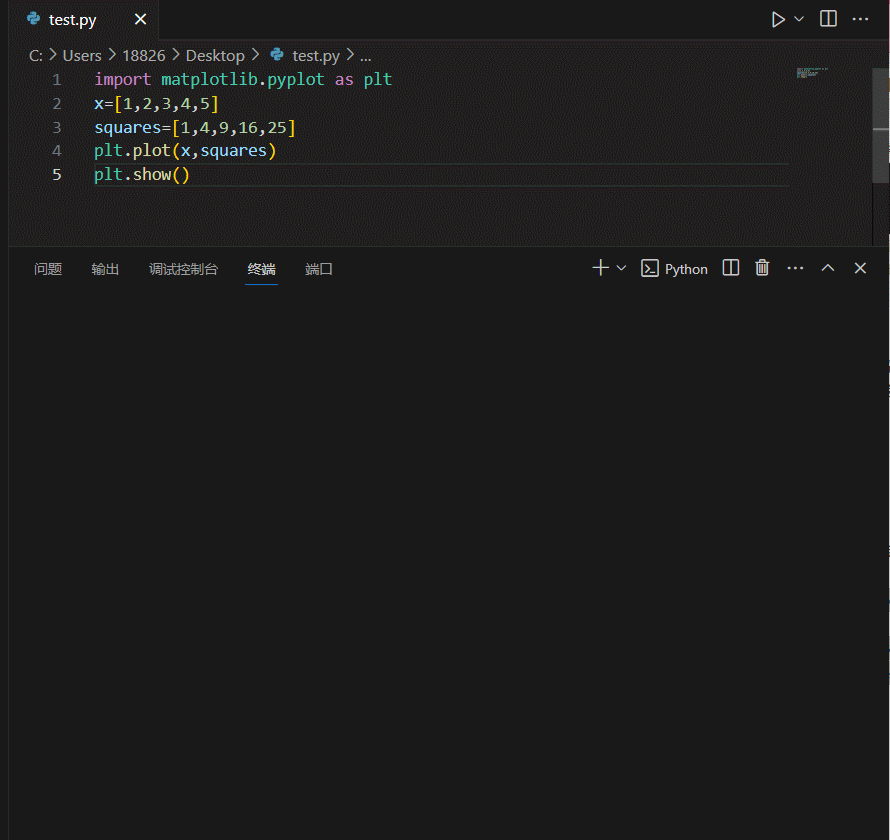
Task: Open terminal launch profile dropdown arrow
Action: [621, 268]
